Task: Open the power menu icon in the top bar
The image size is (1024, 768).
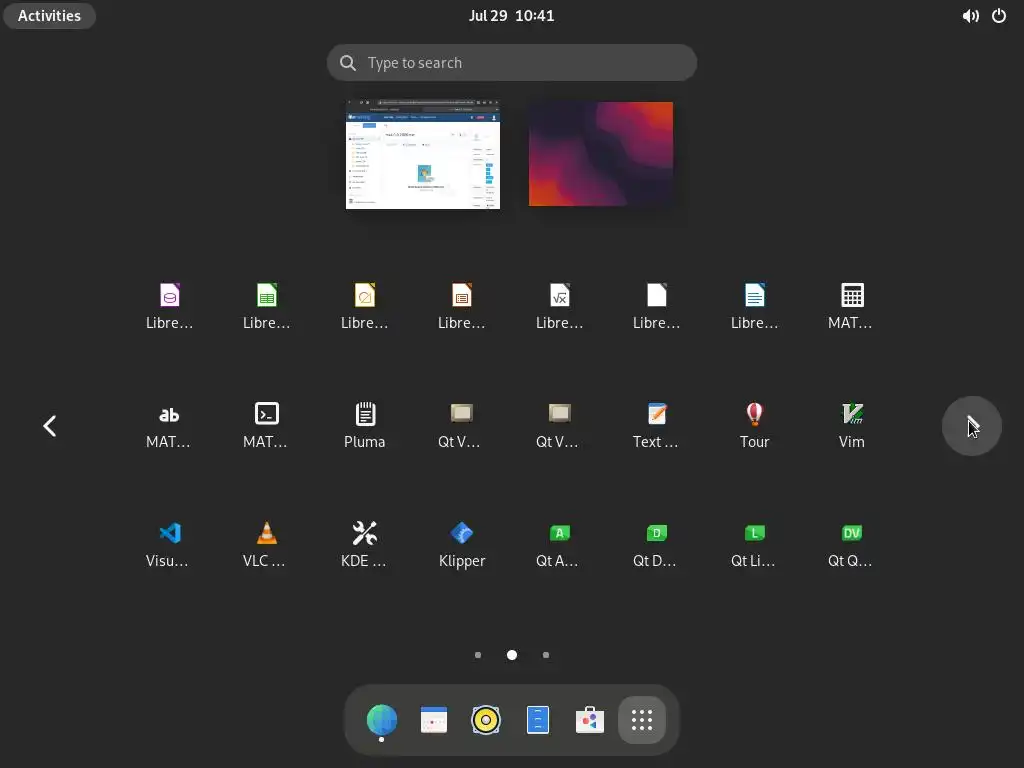Action: (999, 16)
